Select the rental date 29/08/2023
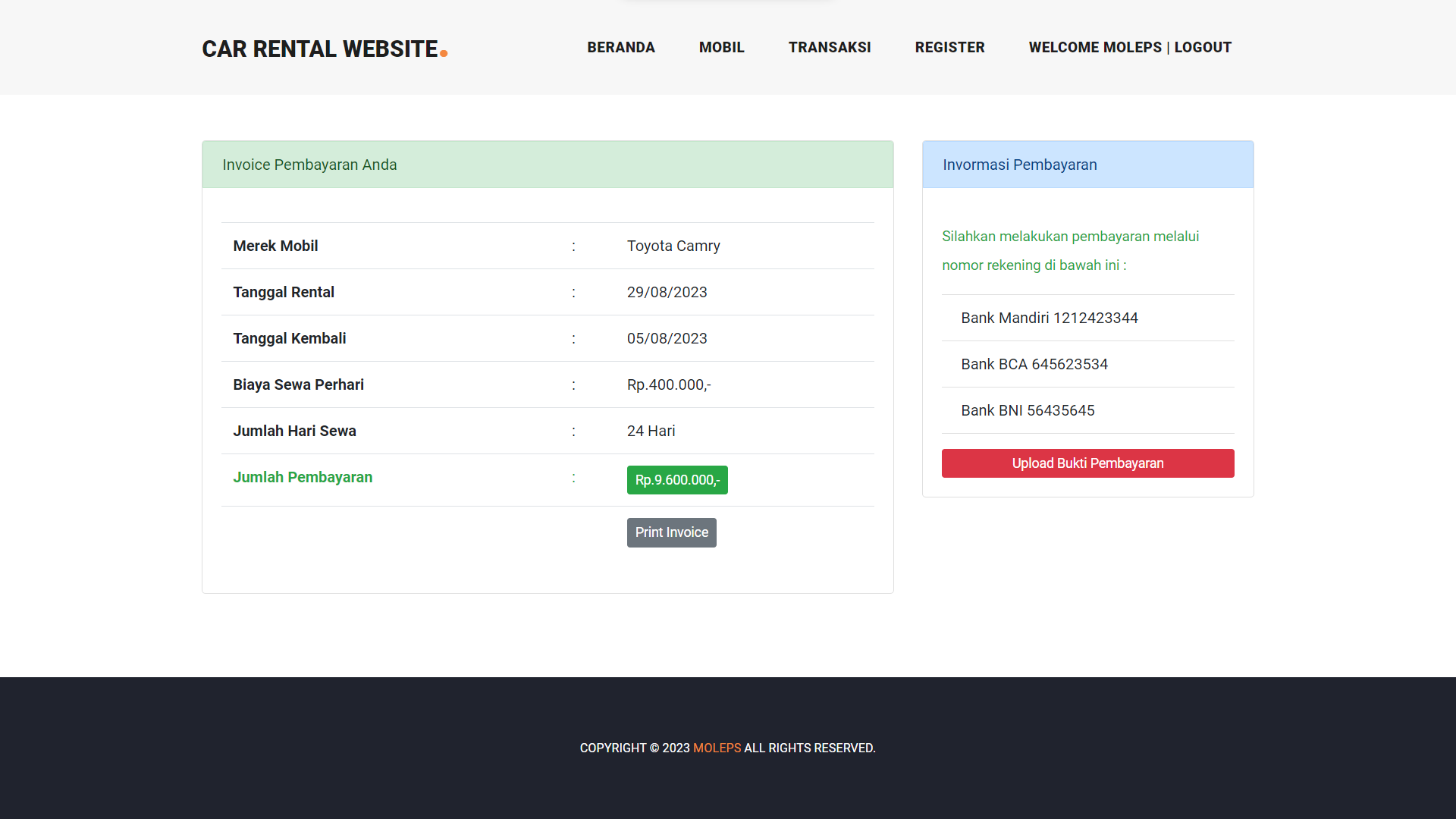 667,292
